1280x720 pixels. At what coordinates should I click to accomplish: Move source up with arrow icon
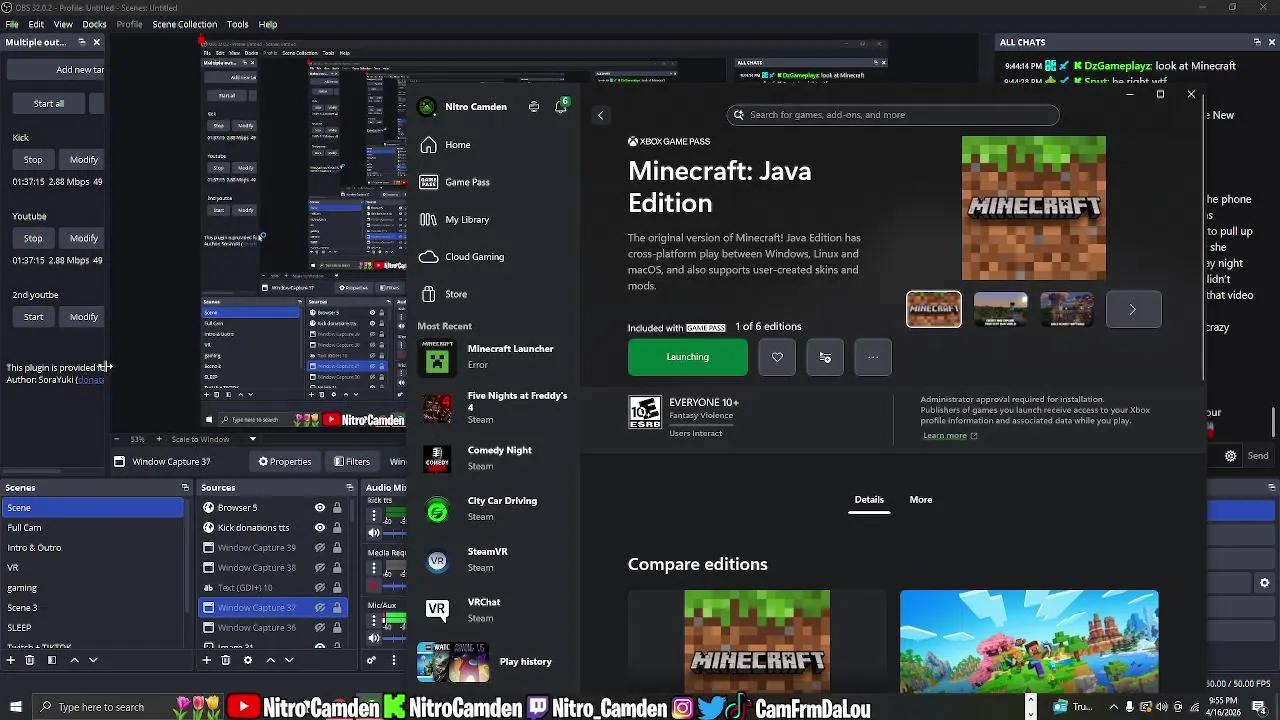pyautogui.click(x=269, y=660)
